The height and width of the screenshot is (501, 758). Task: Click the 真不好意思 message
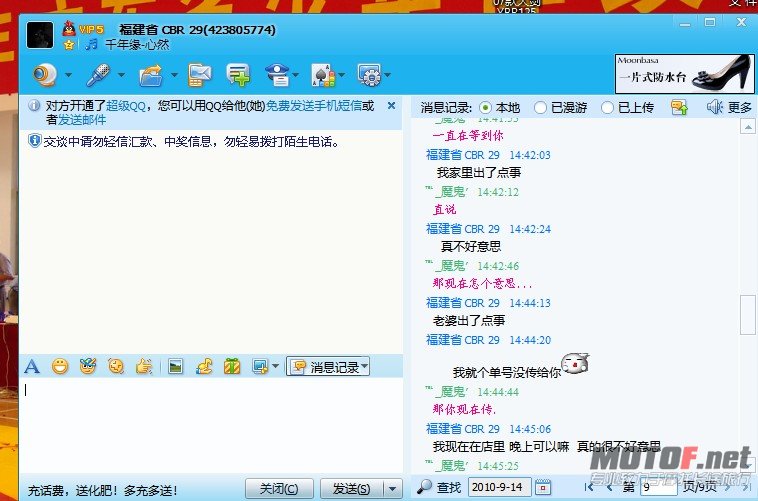pyautogui.click(x=471, y=247)
